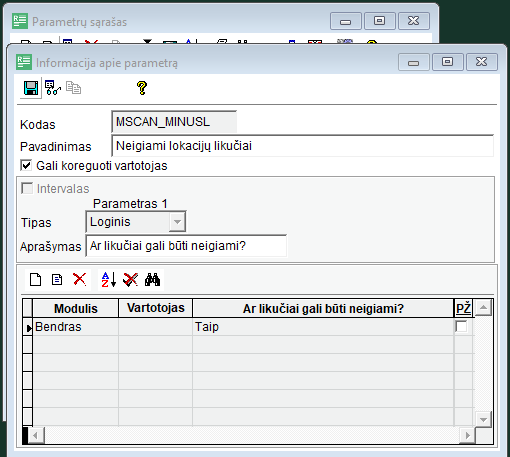Click the grid's vertical scrollbar down arrow
510x457 pixels.
pos(483,419)
